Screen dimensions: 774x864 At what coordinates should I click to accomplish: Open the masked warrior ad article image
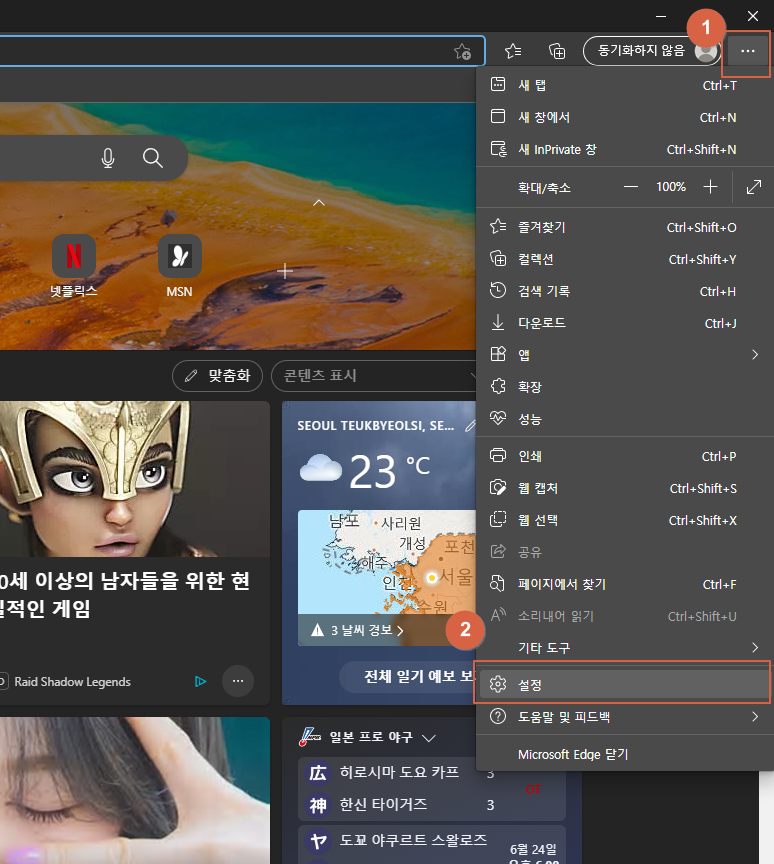click(135, 479)
